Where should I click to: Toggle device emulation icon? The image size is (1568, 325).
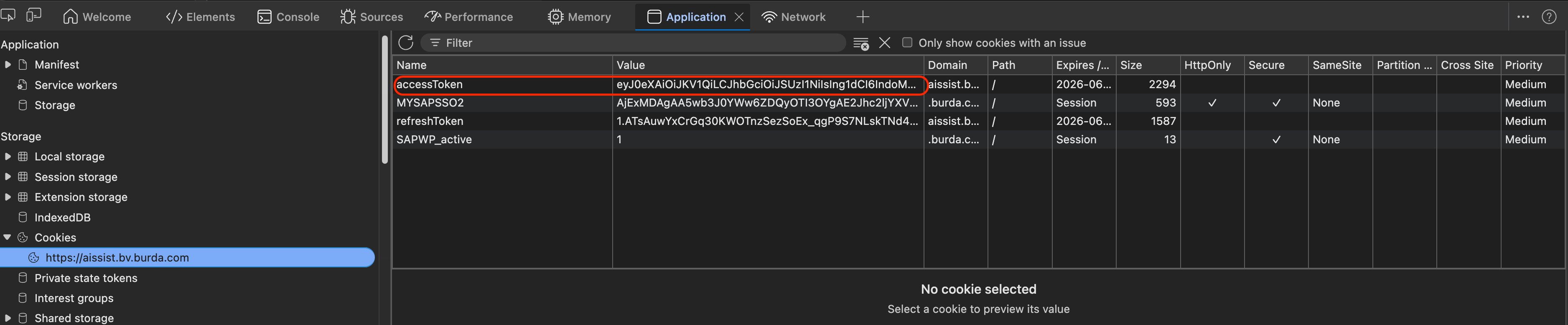pyautogui.click(x=34, y=15)
